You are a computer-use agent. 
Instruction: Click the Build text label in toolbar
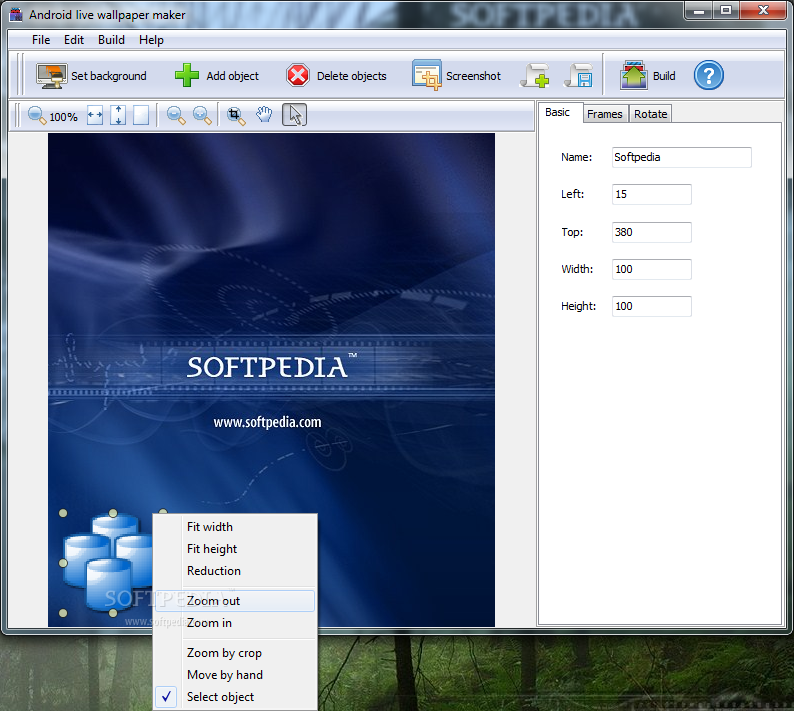pyautogui.click(x=664, y=76)
